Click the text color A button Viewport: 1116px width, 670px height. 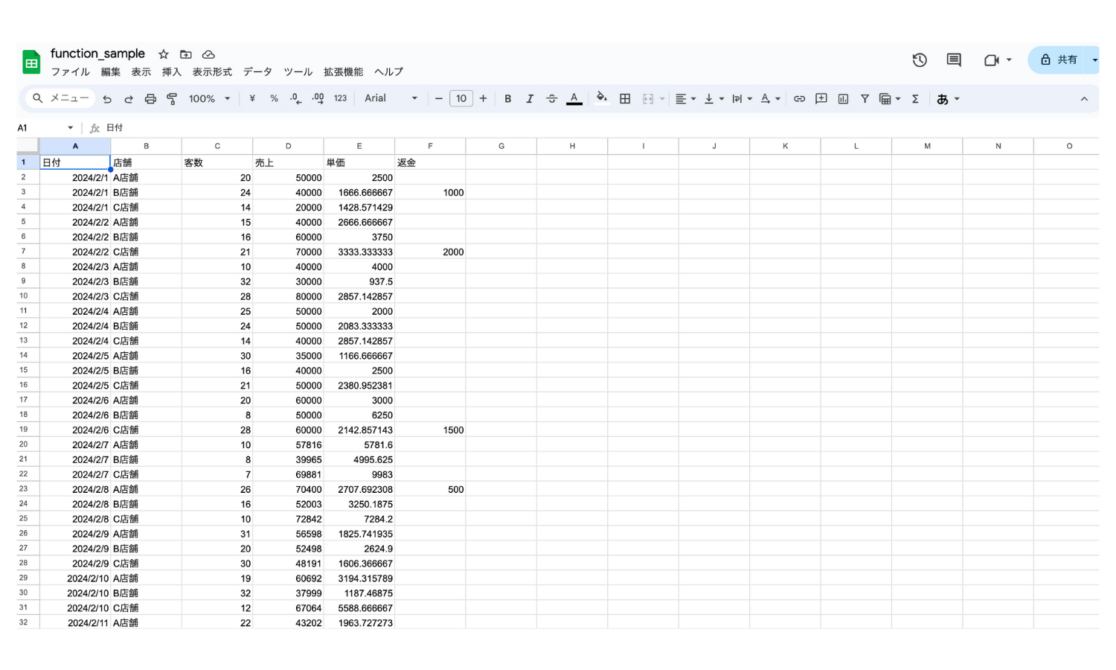(x=574, y=99)
